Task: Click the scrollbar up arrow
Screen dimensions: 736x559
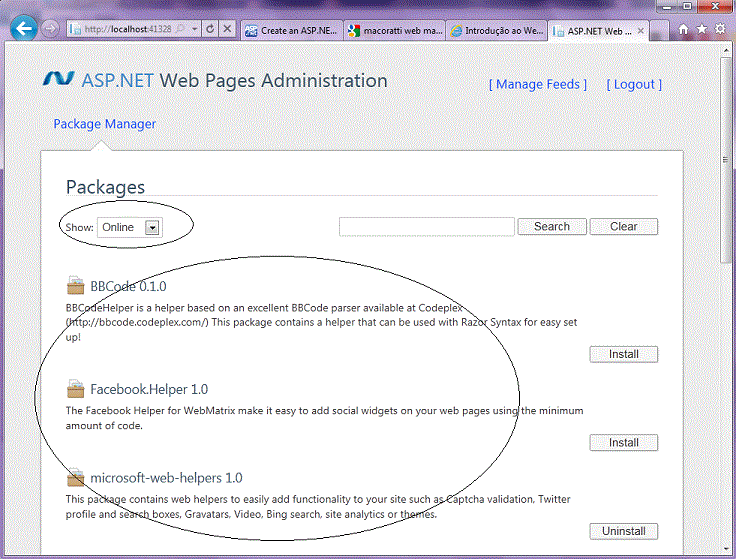Action: coord(726,51)
